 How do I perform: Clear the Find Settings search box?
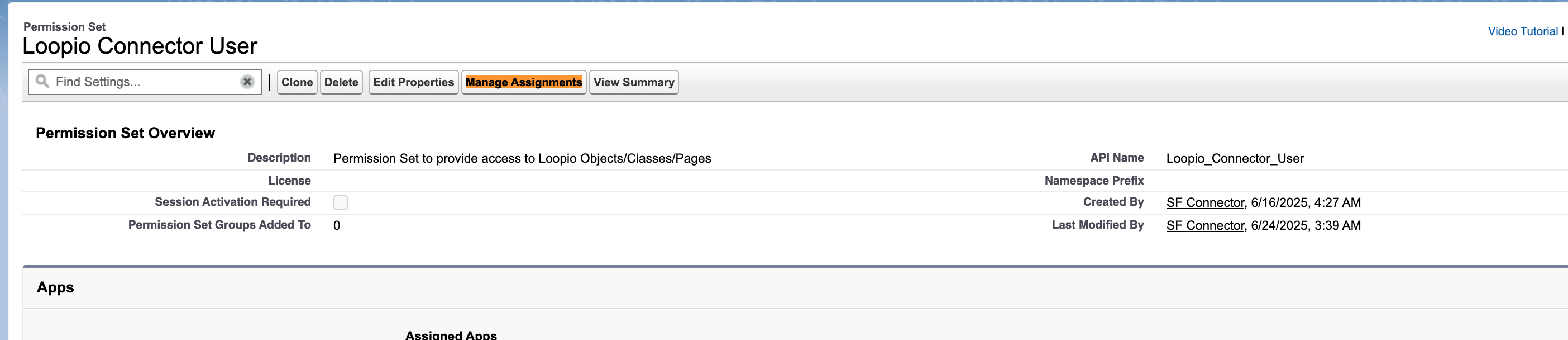coord(247,82)
